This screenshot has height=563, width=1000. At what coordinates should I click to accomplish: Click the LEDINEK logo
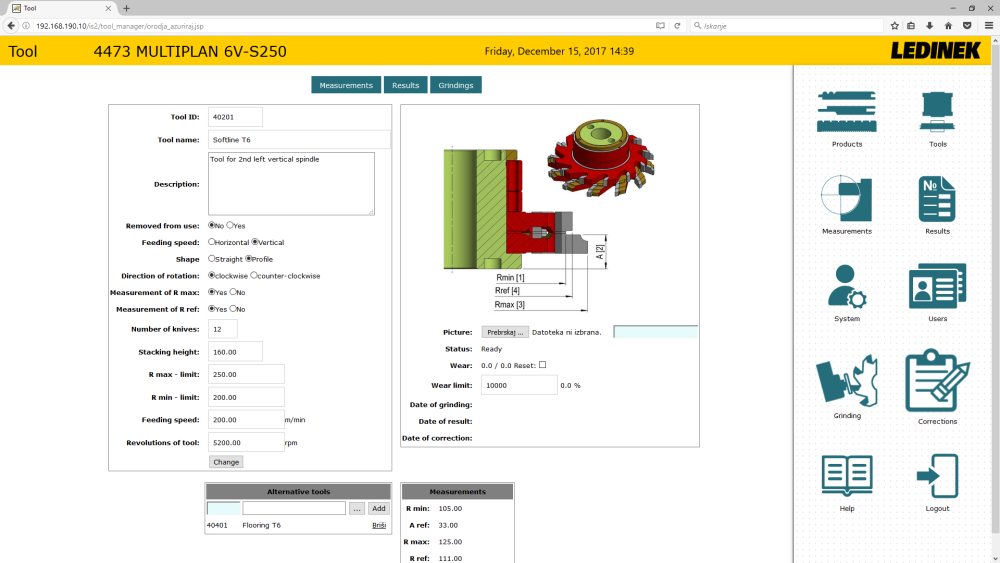pyautogui.click(x=935, y=51)
